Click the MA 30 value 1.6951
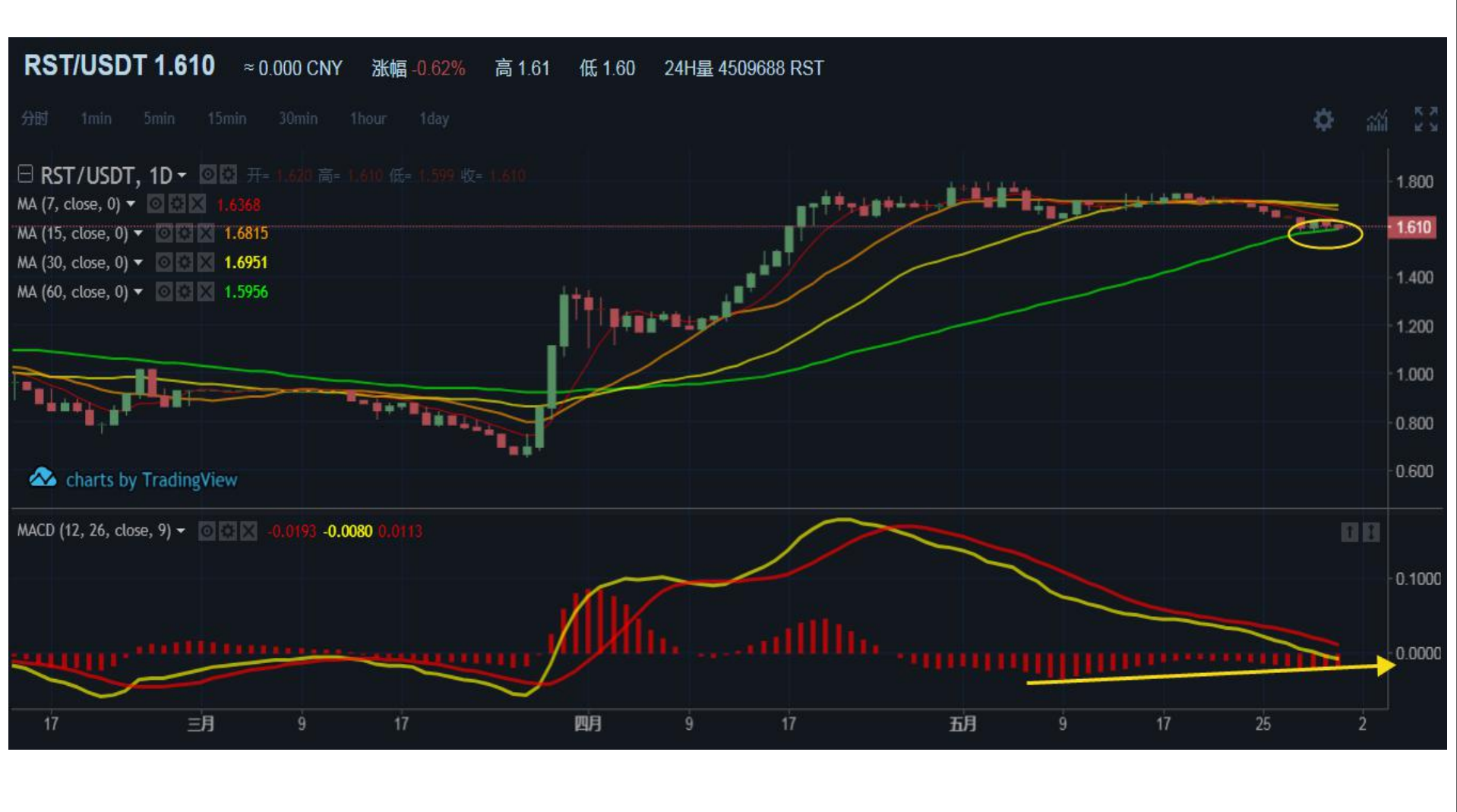 [x=246, y=262]
